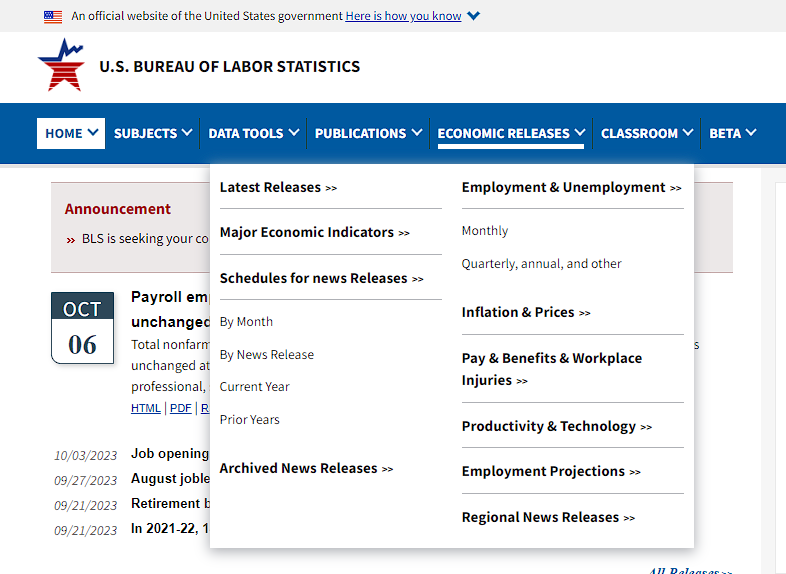Viewport: 786px width, 574px height.
Task: Choose 'Quarterly, annual, and other'
Action: [x=541, y=264]
